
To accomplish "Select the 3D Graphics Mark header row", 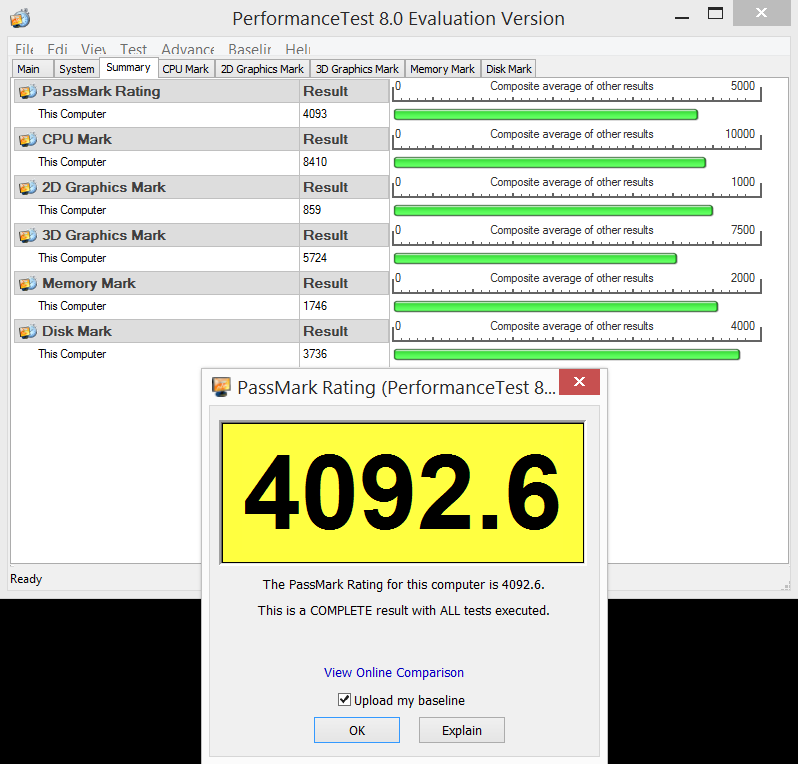I will point(157,236).
